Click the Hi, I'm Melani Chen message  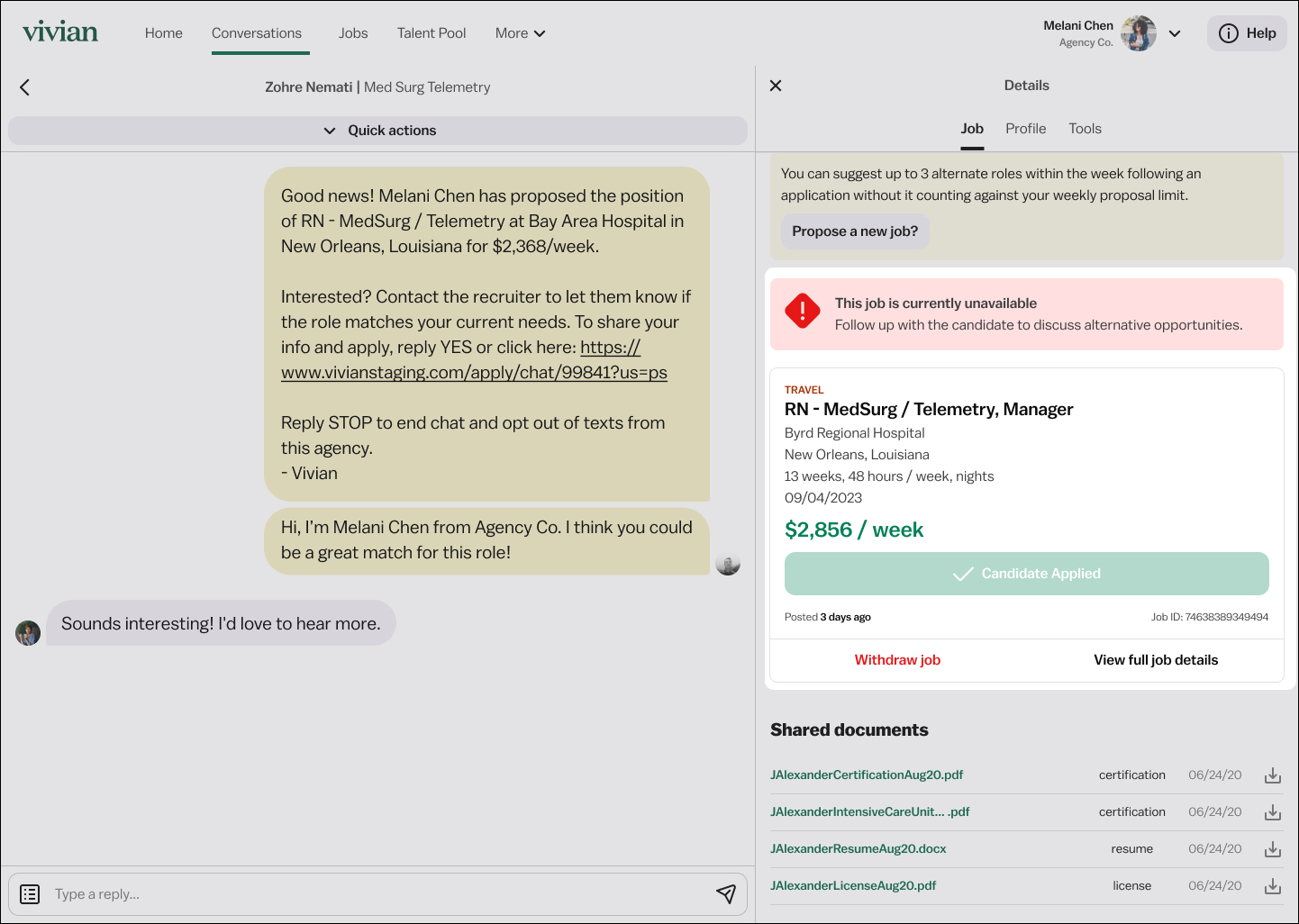[x=486, y=540]
